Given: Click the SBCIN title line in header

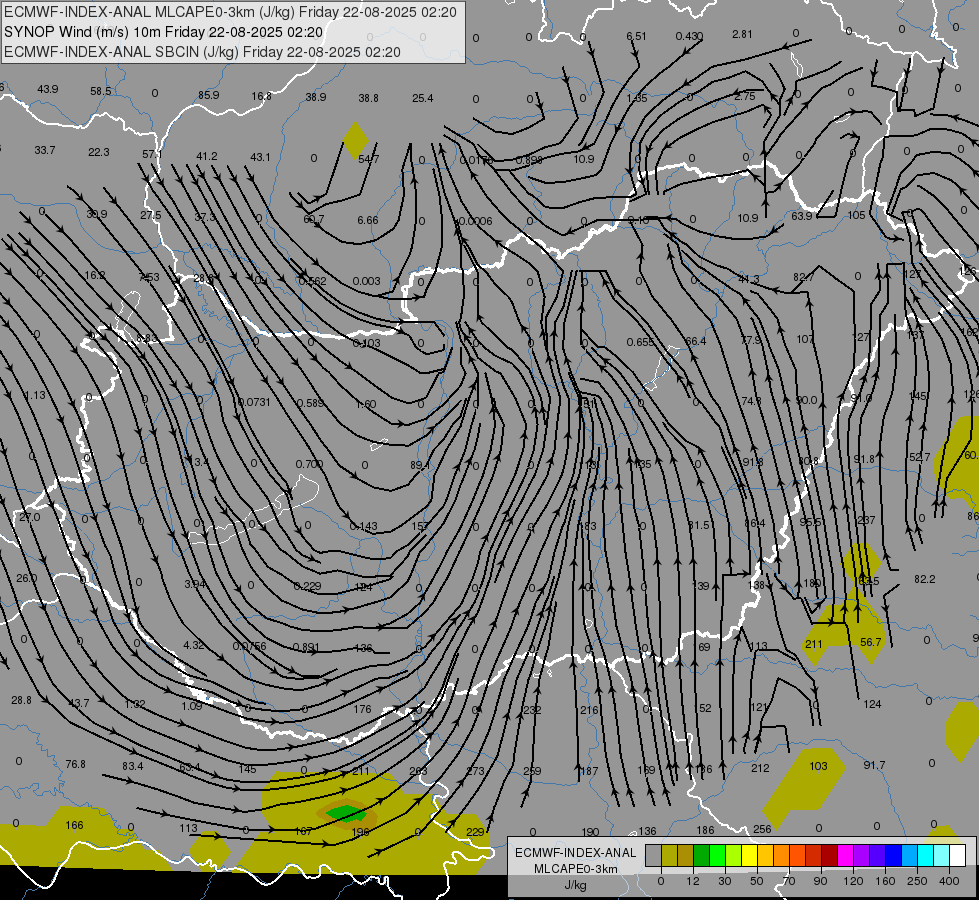Looking at the screenshot, I should (202, 52).
